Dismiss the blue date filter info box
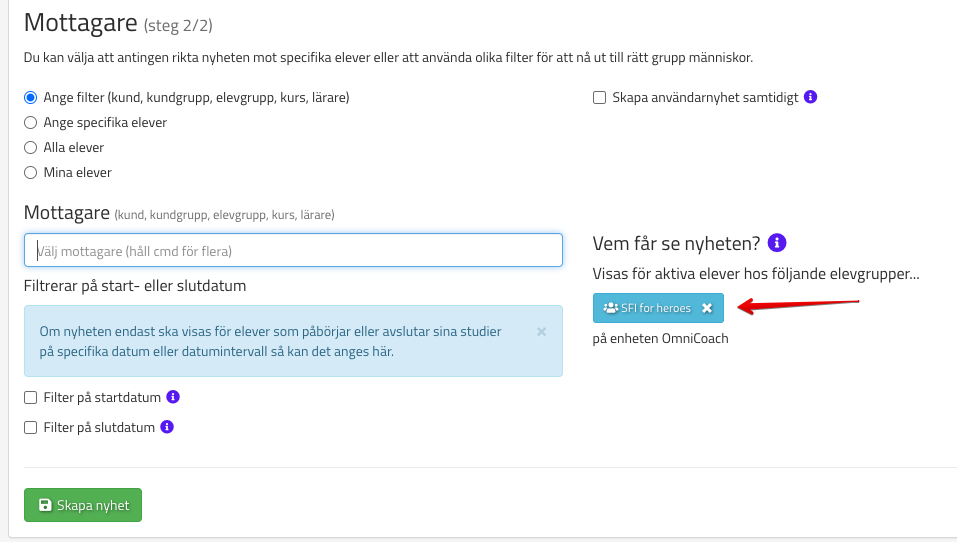Viewport: 957px width, 542px height. pyautogui.click(x=542, y=331)
